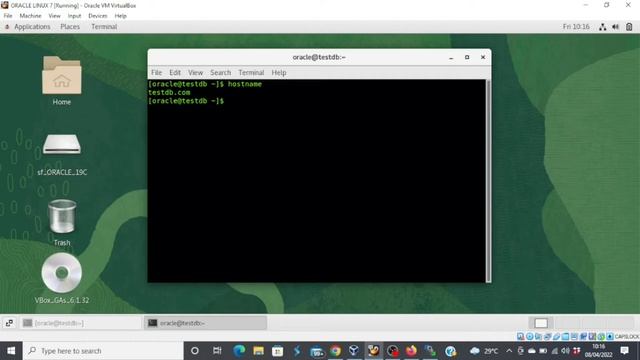Screen dimensions: 640x360
Task: Open the dark round red-dot taskbar icon
Action: click(x=393, y=351)
